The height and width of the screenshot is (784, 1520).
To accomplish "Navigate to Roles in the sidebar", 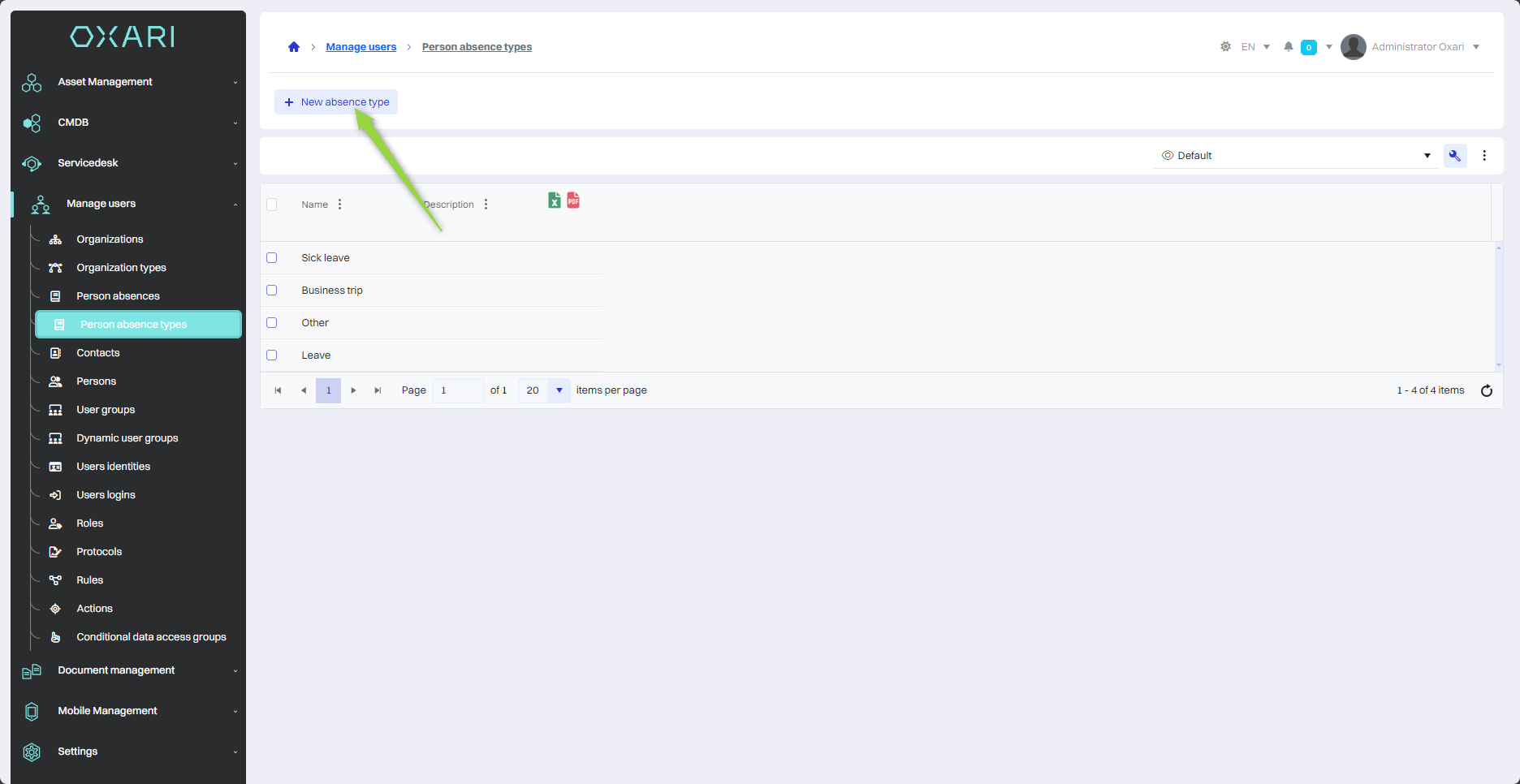I will pos(89,523).
